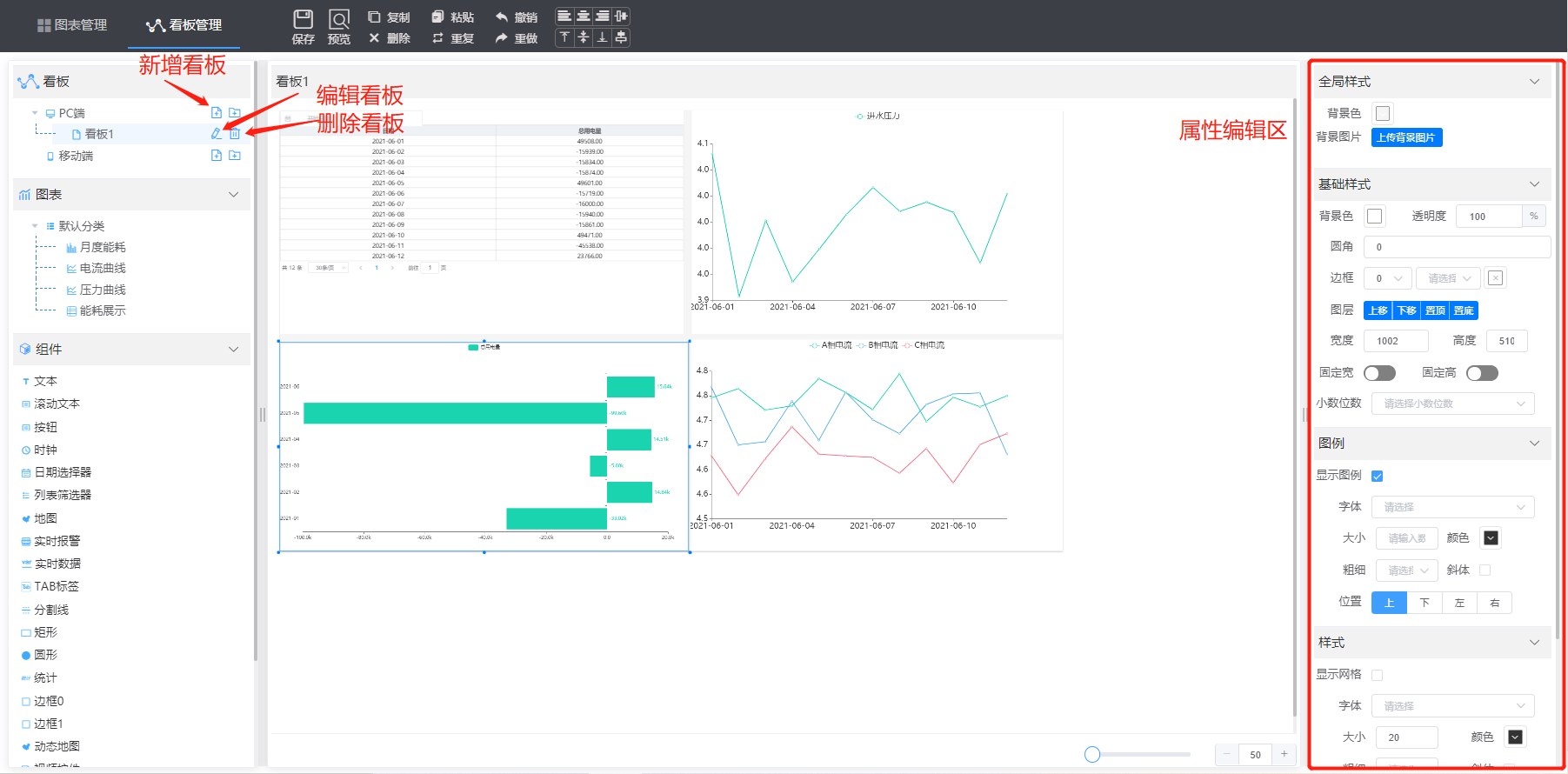The height and width of the screenshot is (774, 1568).
Task: Collapse the 基础样式 section
Action: 1534,183
